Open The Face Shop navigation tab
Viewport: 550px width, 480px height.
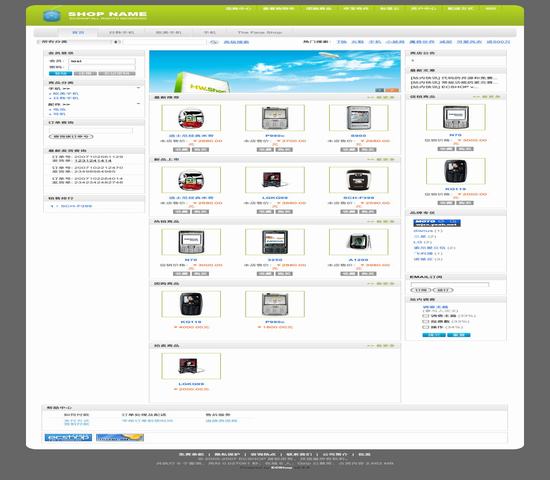click(x=259, y=33)
